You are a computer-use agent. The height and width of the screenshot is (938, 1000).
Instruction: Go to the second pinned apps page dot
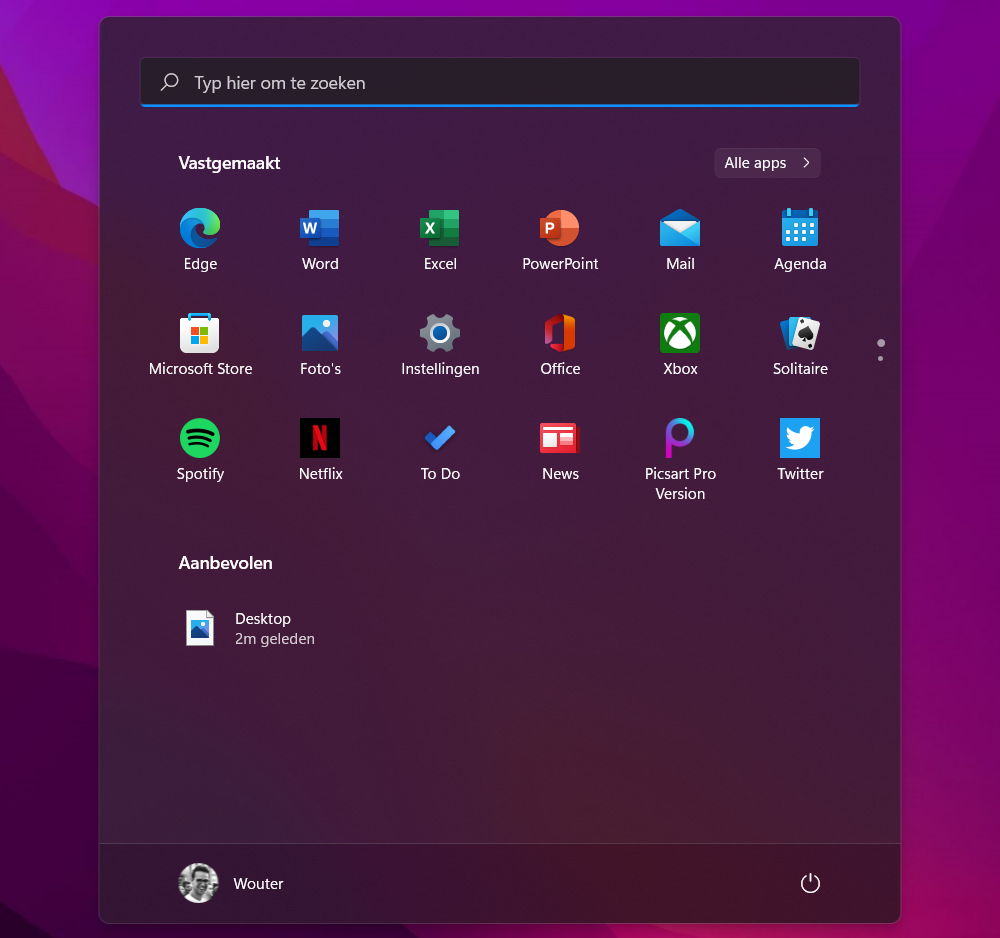click(x=881, y=358)
